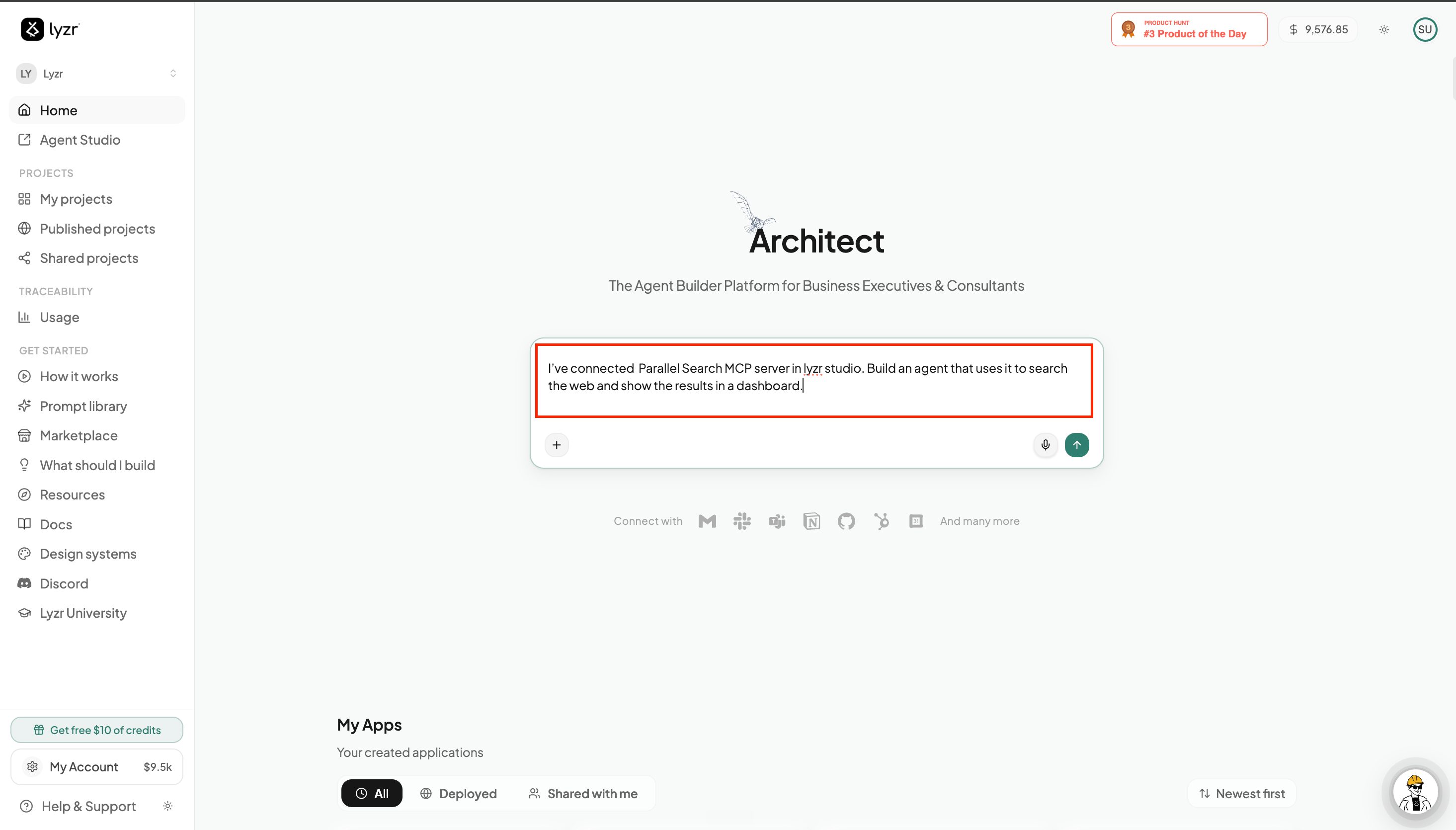
Task: Click the green send arrow button
Action: pos(1076,445)
